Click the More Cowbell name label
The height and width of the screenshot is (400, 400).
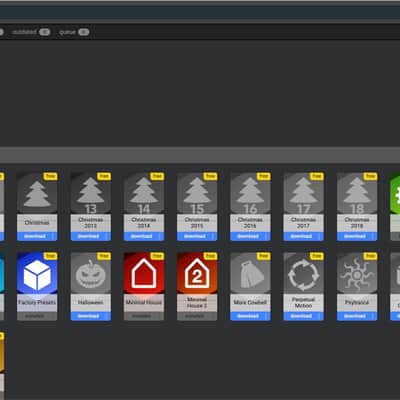[x=250, y=302]
